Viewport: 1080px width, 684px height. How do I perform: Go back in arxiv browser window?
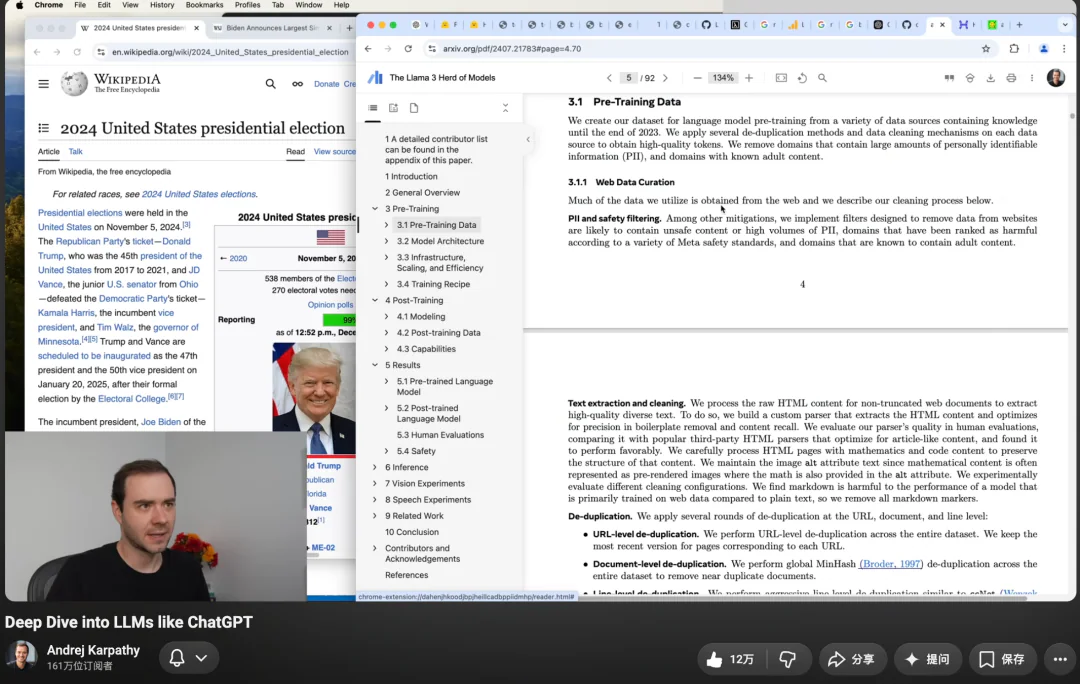pyautogui.click(x=368, y=49)
